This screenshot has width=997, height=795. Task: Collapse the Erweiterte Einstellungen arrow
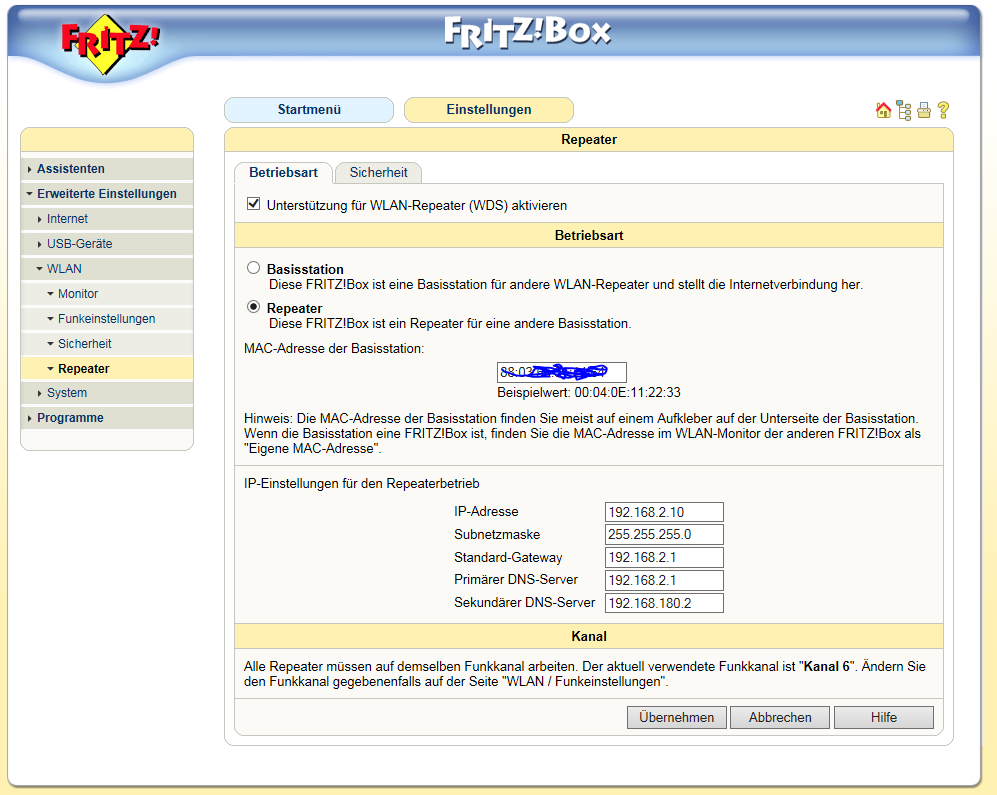coord(29,193)
